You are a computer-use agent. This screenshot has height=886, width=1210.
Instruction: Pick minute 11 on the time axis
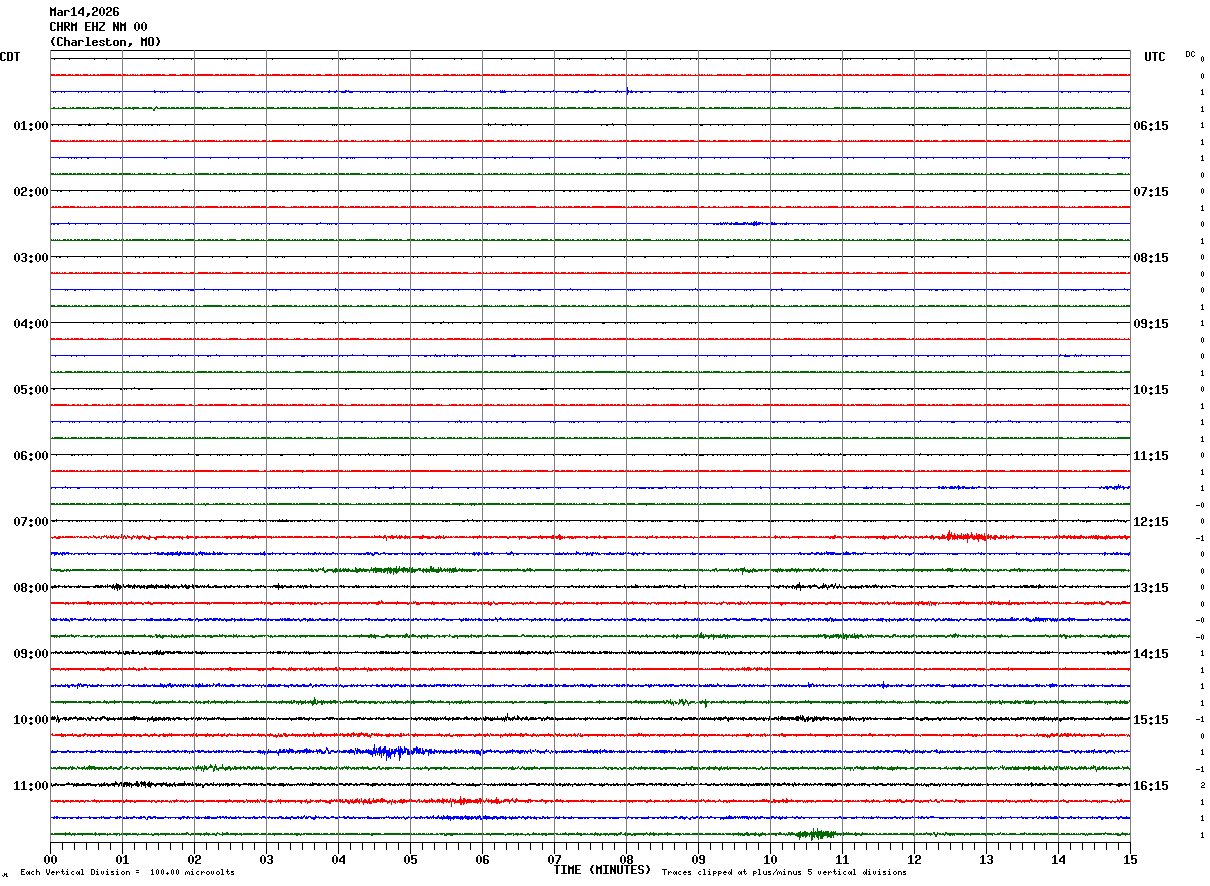click(x=842, y=859)
